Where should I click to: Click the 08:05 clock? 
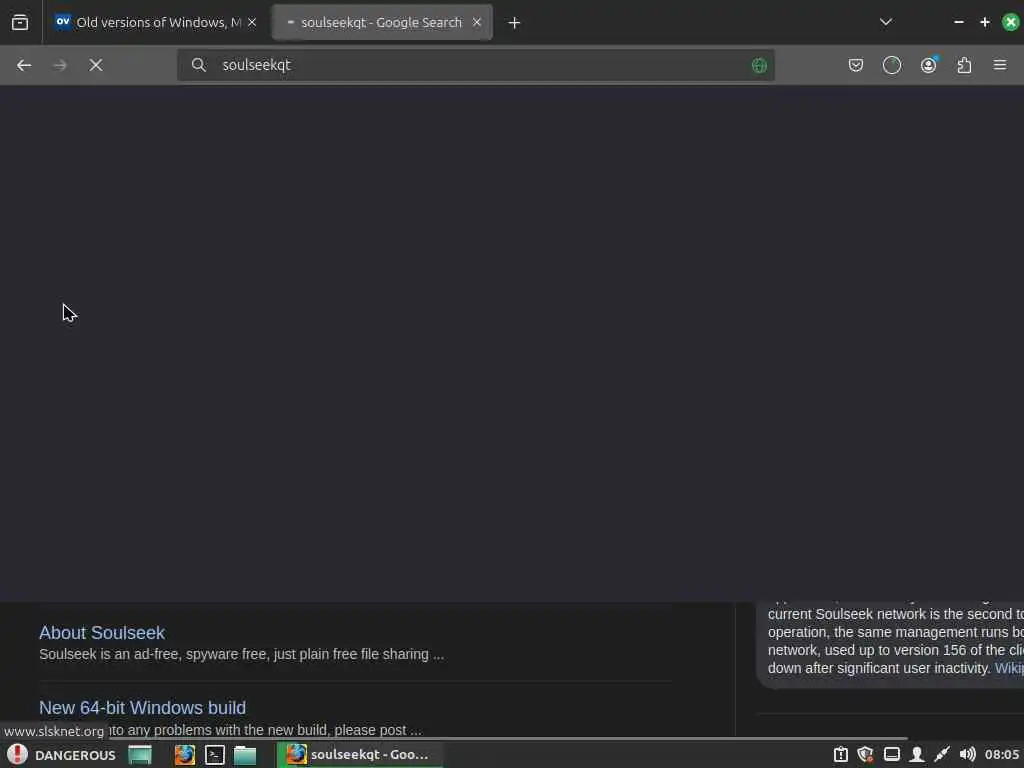[x=1002, y=755]
